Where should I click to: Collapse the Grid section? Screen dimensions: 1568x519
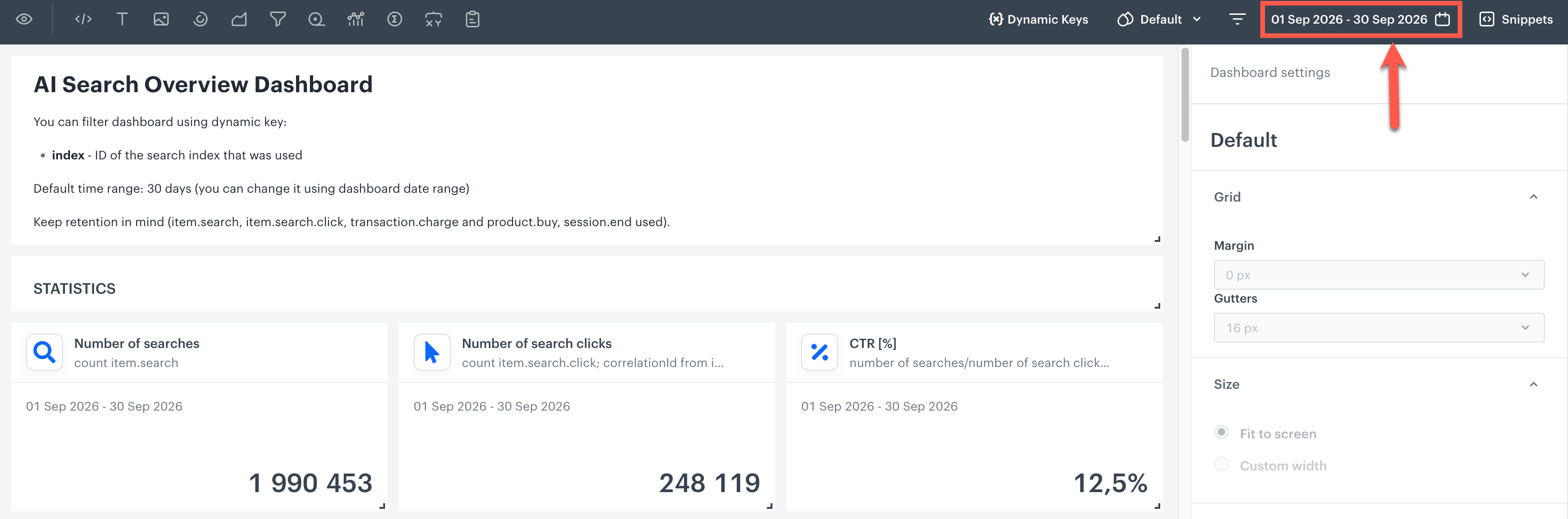point(1533,196)
